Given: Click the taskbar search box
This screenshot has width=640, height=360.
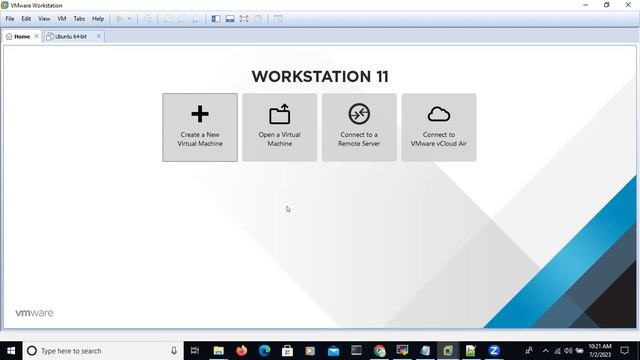Looking at the screenshot, I should [103, 351].
